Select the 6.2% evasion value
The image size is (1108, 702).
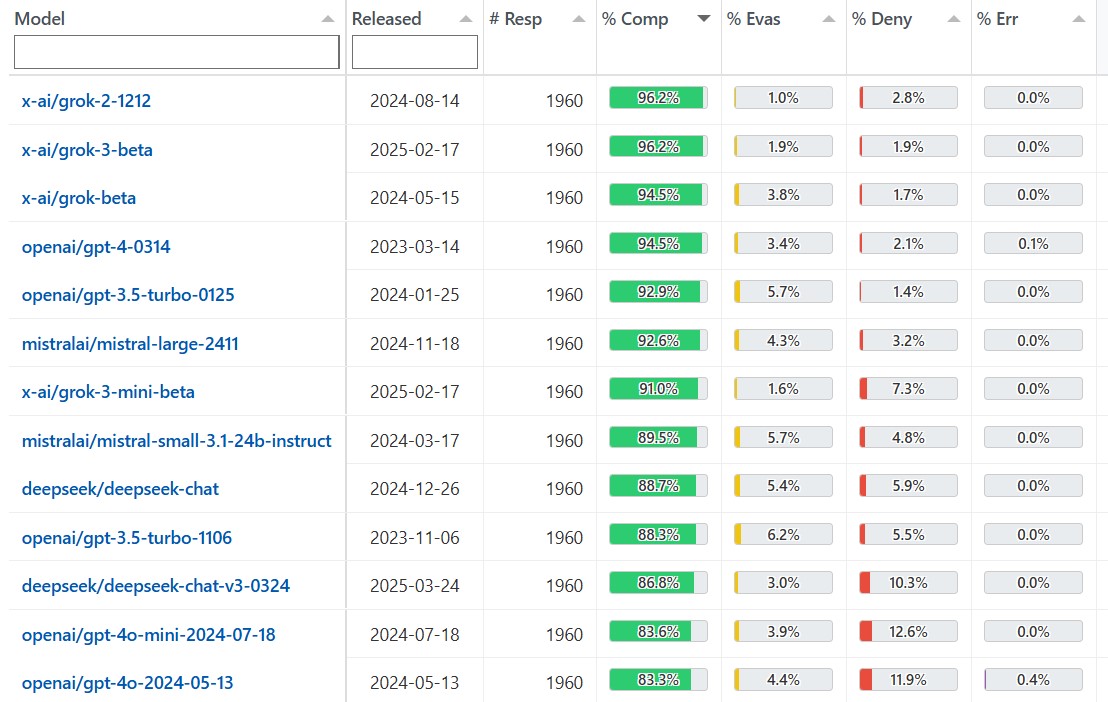click(x=783, y=534)
